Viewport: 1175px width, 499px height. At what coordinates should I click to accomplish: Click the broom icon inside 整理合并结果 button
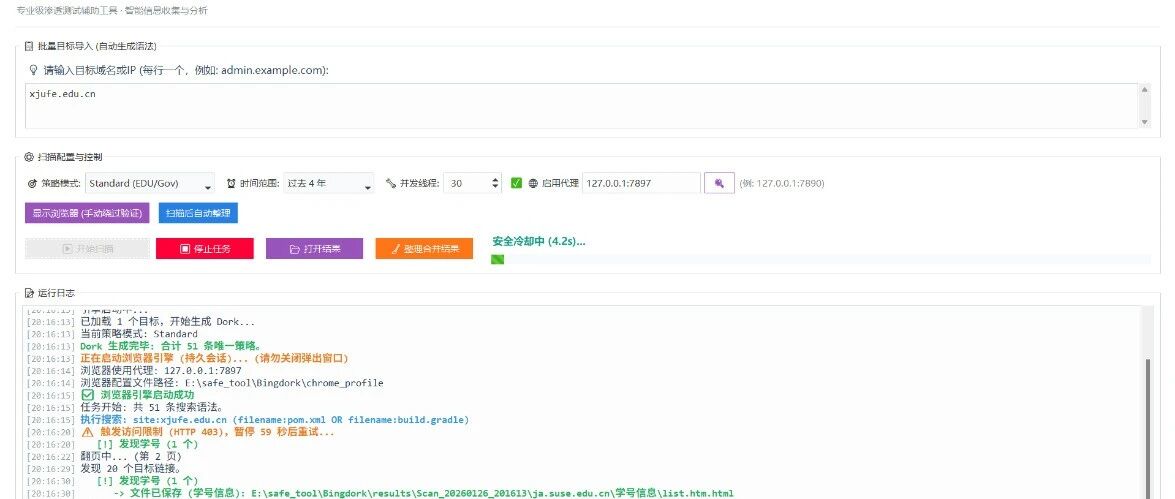point(397,249)
